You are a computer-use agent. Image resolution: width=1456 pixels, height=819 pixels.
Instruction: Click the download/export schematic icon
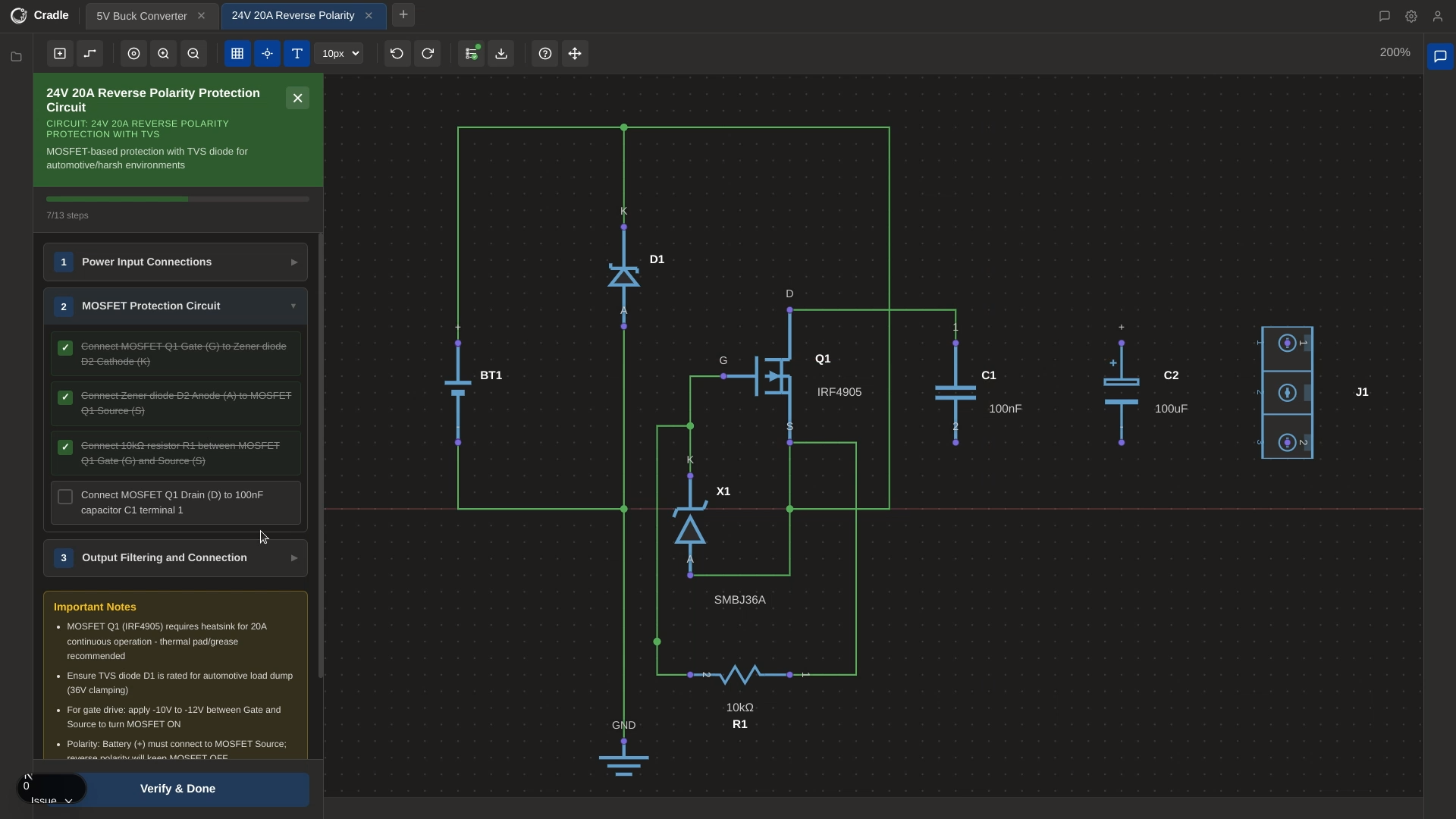[x=500, y=53]
